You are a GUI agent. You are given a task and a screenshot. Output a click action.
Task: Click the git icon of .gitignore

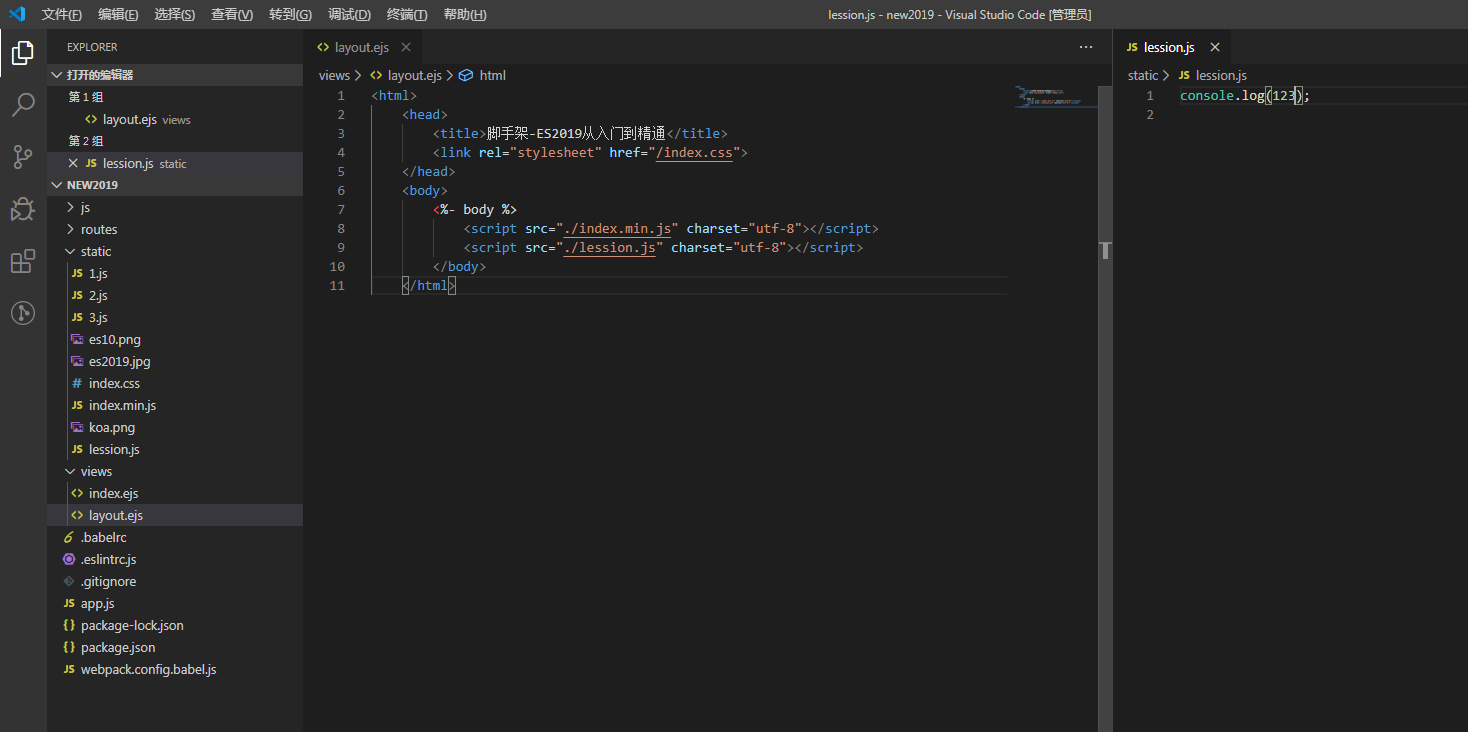[x=69, y=581]
